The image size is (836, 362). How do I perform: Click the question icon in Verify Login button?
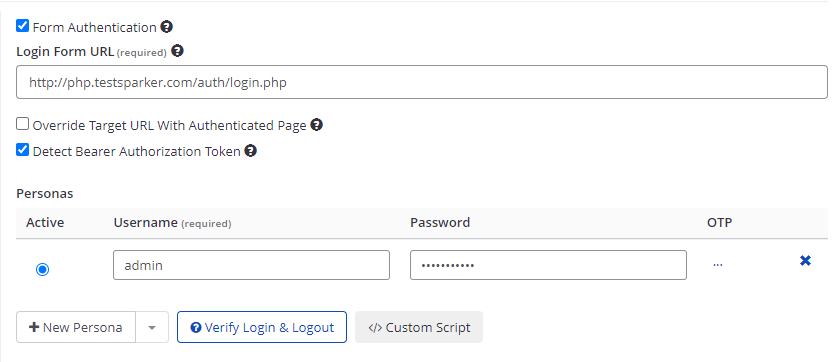click(196, 327)
